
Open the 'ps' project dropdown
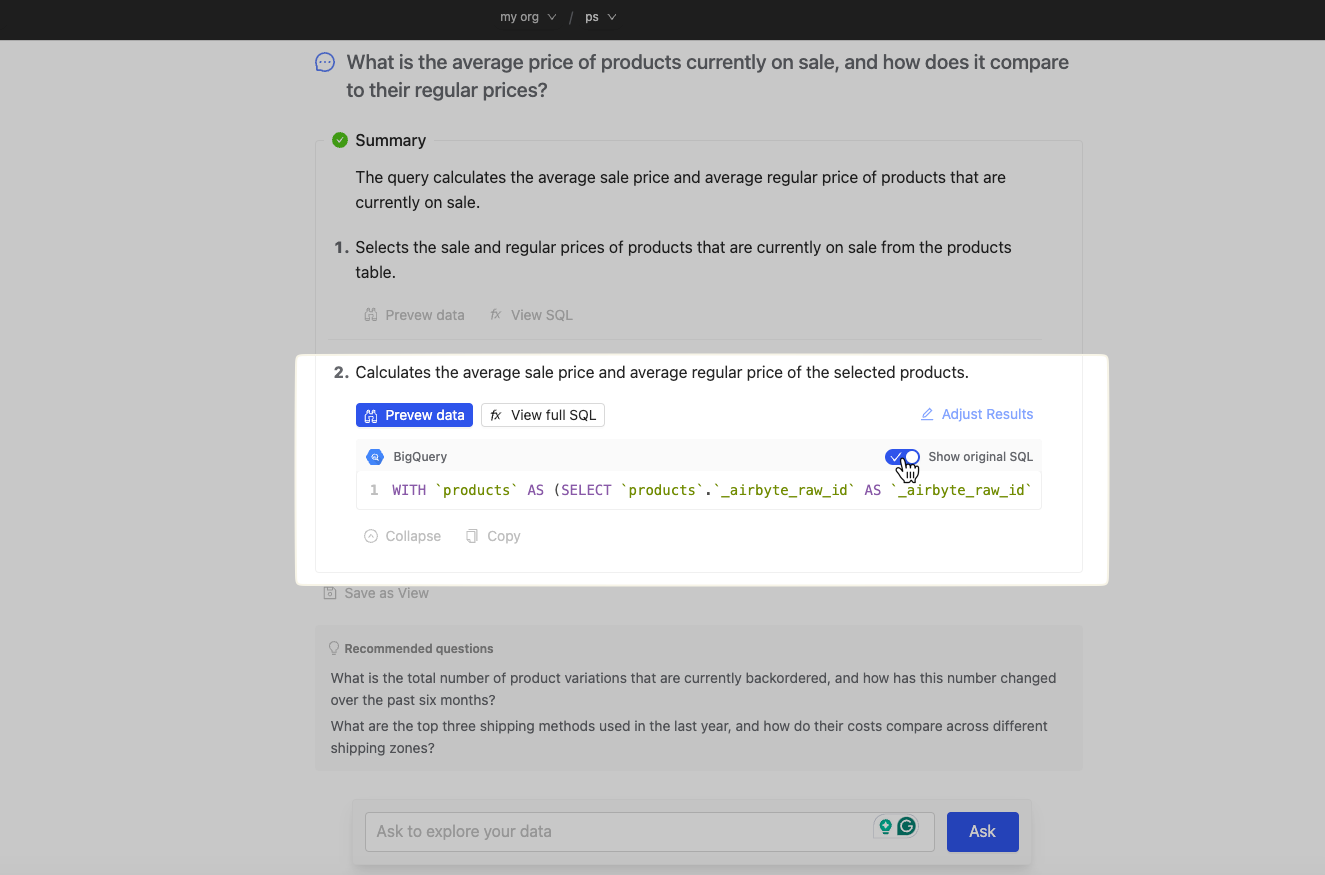coord(600,17)
